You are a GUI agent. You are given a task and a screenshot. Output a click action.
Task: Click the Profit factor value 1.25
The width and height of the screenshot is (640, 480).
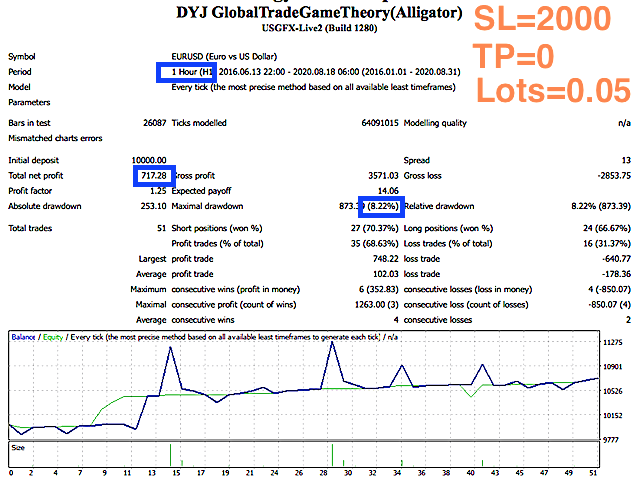coord(158,191)
